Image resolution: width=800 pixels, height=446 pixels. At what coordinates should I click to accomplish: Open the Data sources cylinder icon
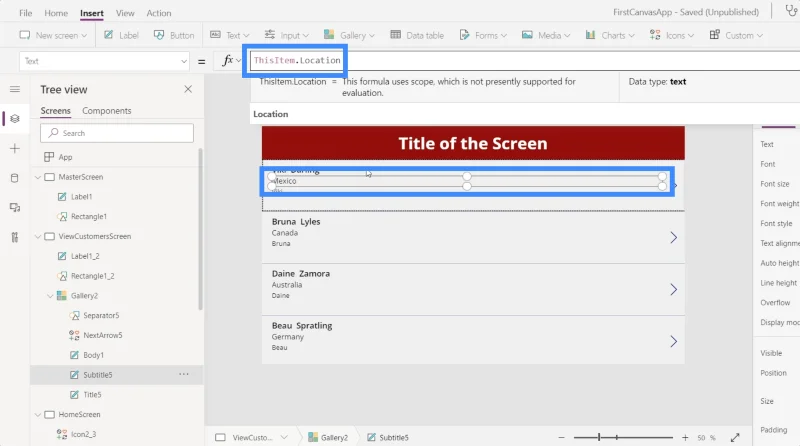tap(15, 178)
